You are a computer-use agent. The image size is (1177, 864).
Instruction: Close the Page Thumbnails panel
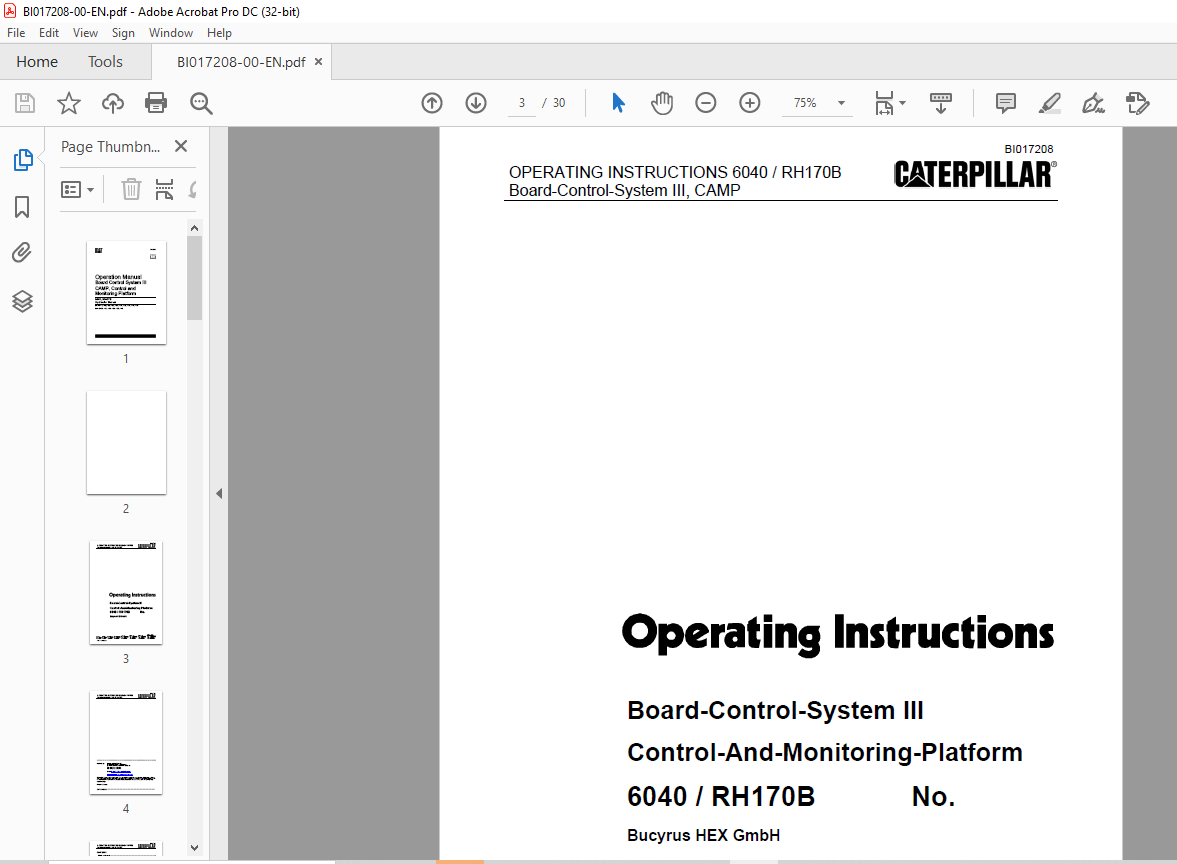(181, 146)
